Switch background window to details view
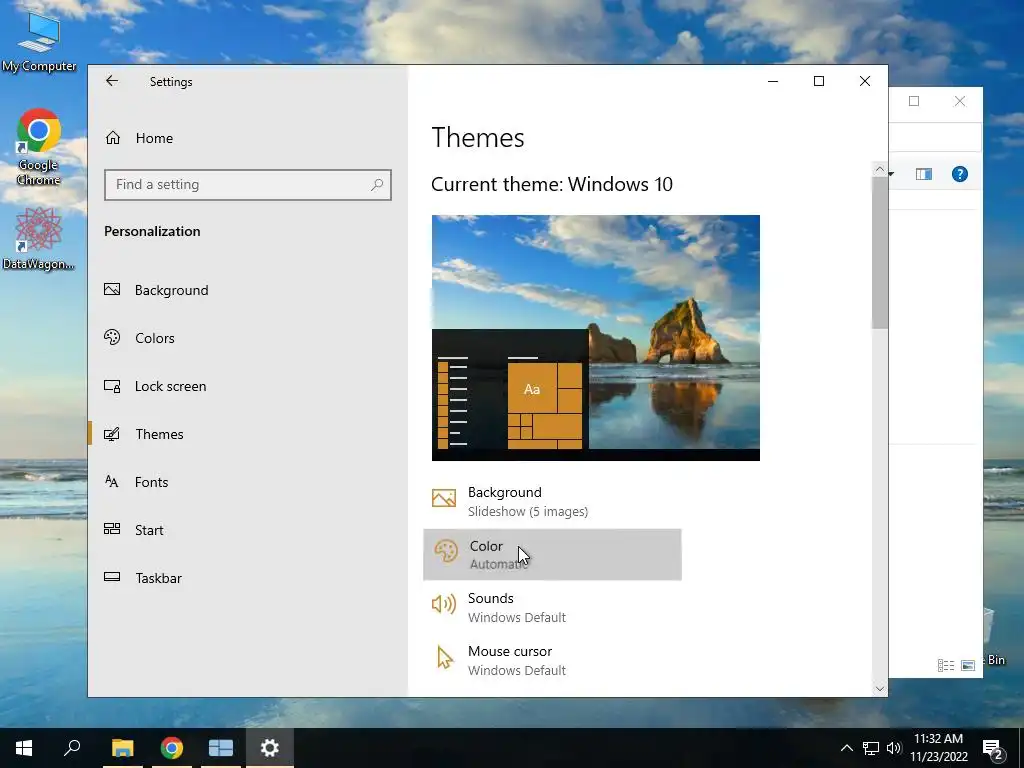Screen dimensions: 1024x768 [x=946, y=665]
